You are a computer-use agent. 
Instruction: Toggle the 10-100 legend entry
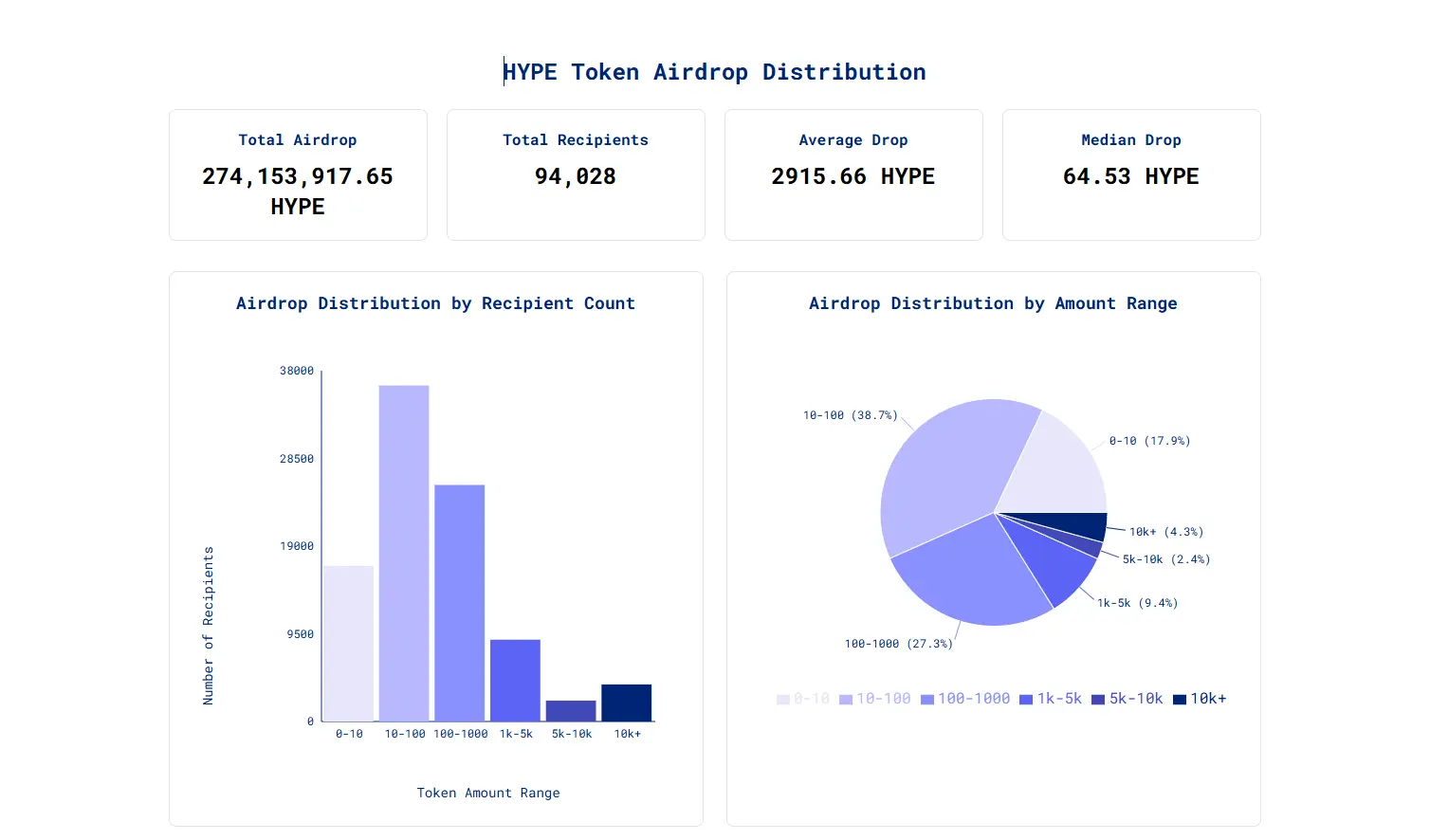pyautogui.click(x=874, y=698)
